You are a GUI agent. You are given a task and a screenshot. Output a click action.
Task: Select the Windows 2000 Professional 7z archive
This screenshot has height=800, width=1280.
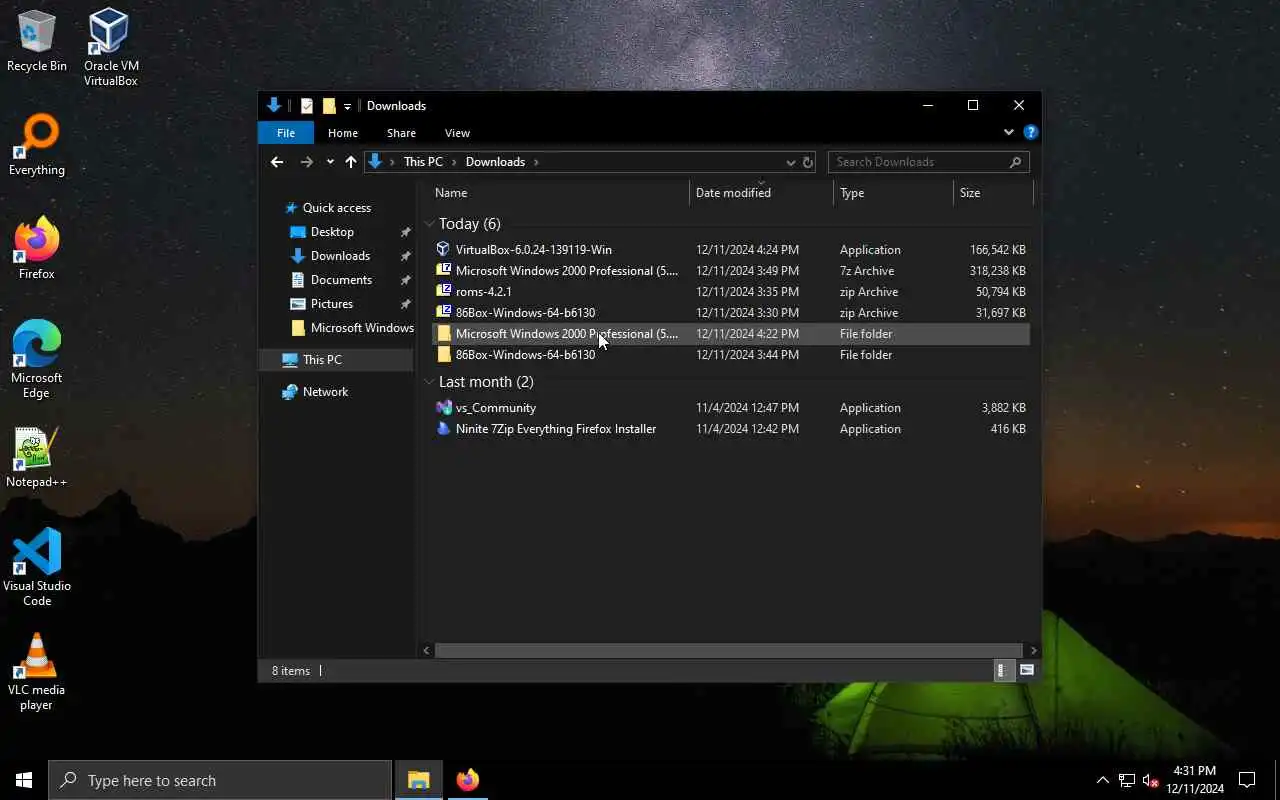pyautogui.click(x=730, y=271)
